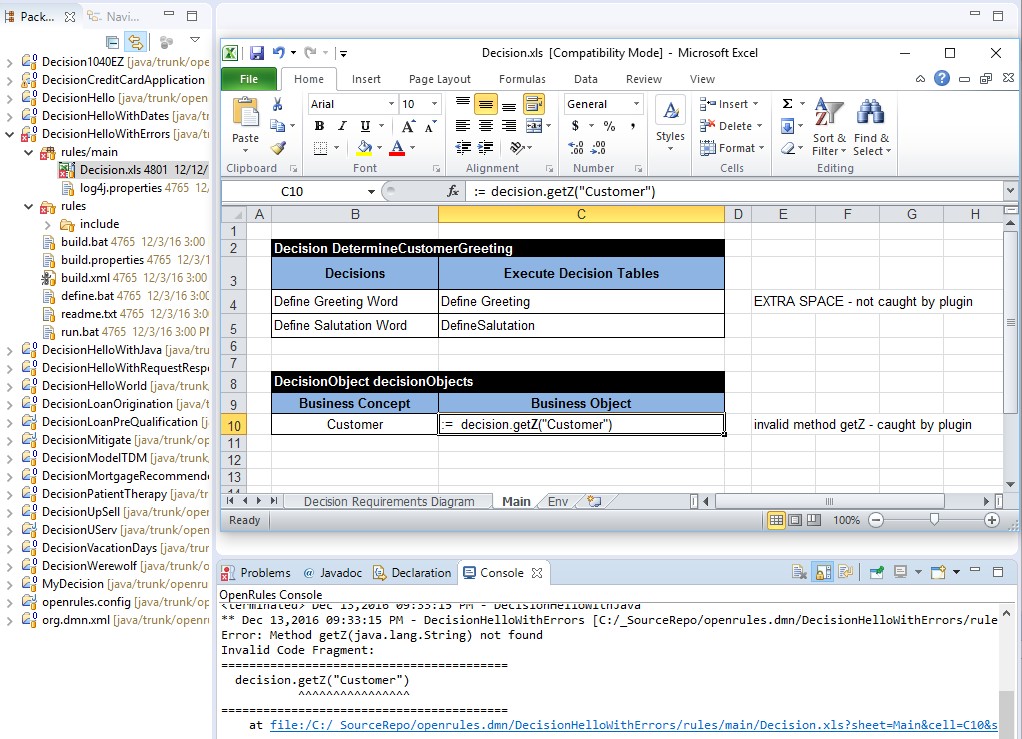Click the Excel Save icon

[x=257, y=53]
